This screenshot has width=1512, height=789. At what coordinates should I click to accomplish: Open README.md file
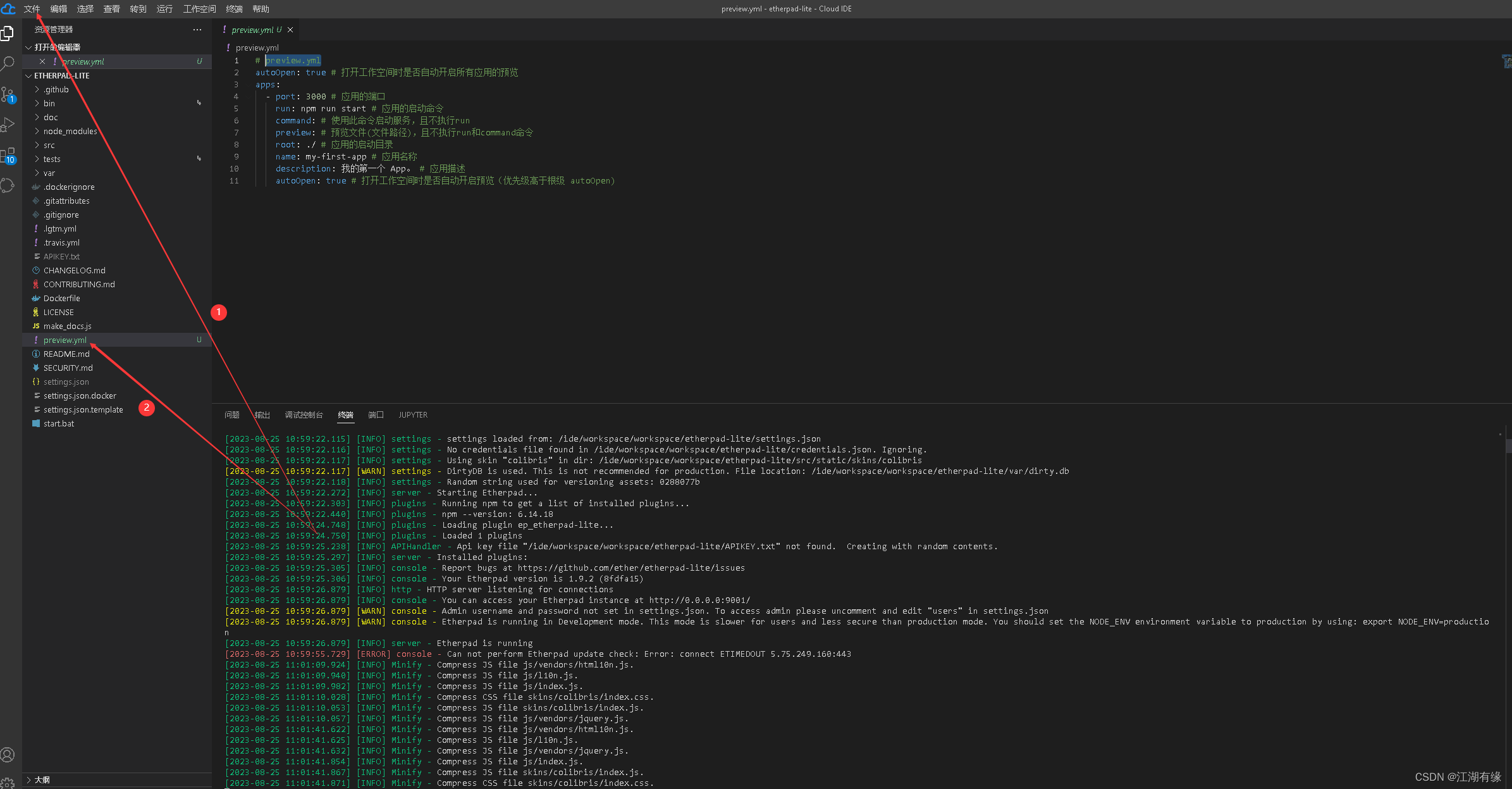click(117, 354)
